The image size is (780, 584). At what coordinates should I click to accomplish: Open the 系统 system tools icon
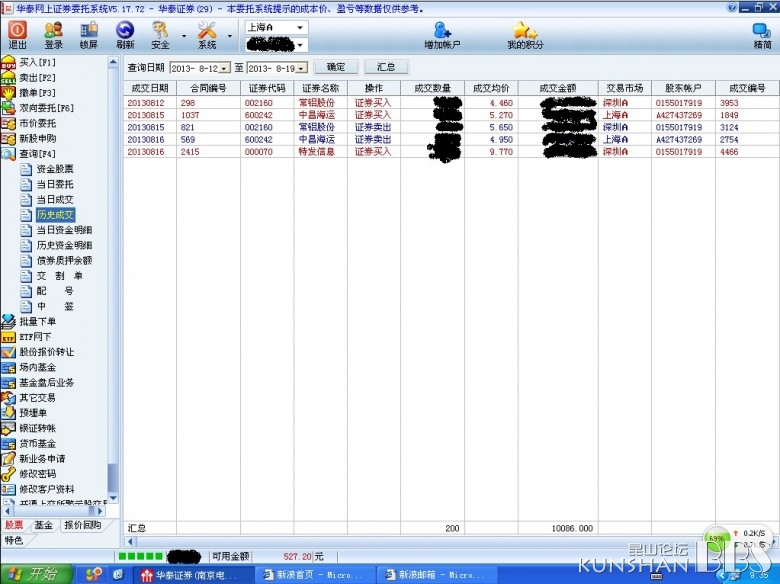[207, 35]
